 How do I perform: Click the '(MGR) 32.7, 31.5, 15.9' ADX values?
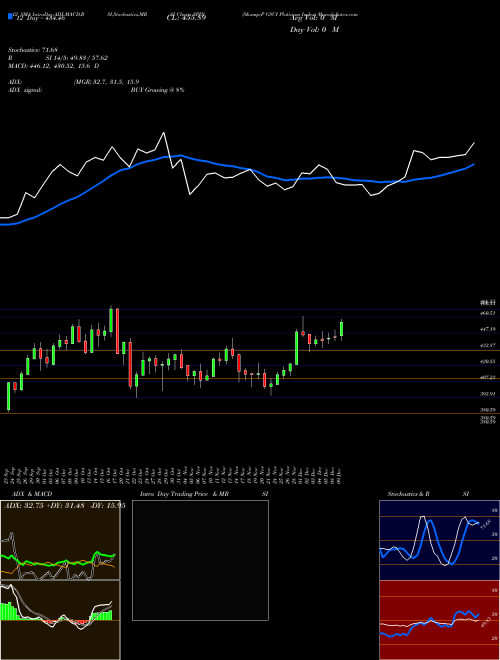[x=106, y=82]
